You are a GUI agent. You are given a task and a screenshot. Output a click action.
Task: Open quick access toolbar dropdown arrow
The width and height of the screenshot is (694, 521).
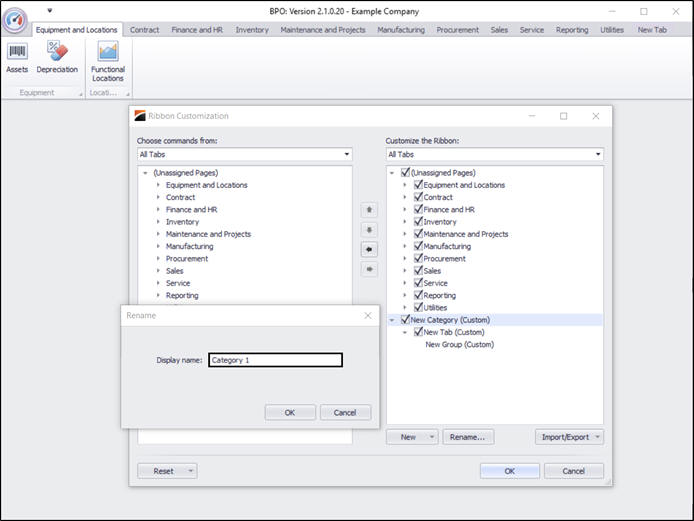50,10
